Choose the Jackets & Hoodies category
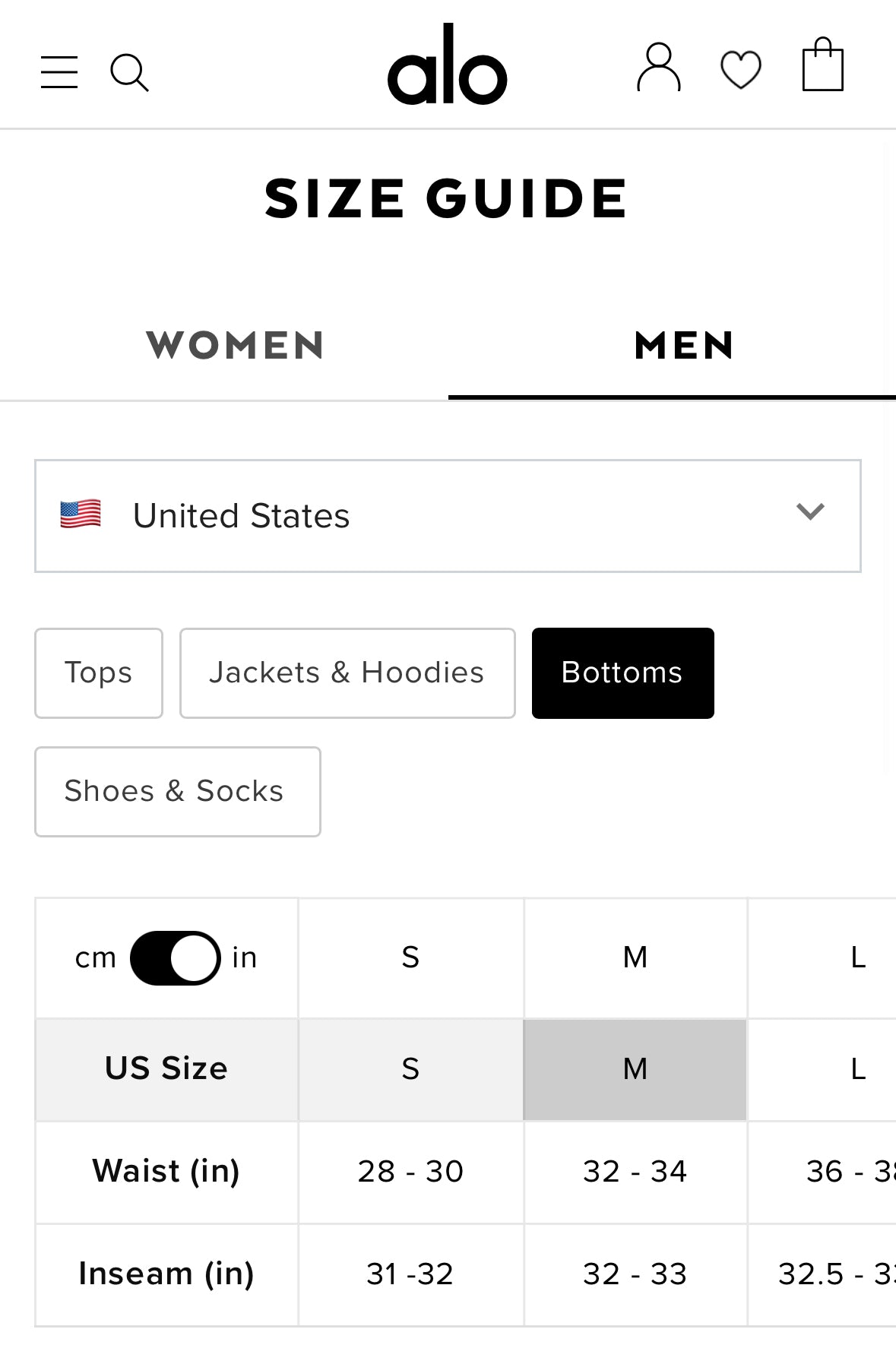The width and height of the screenshot is (896, 1361). [x=347, y=673]
